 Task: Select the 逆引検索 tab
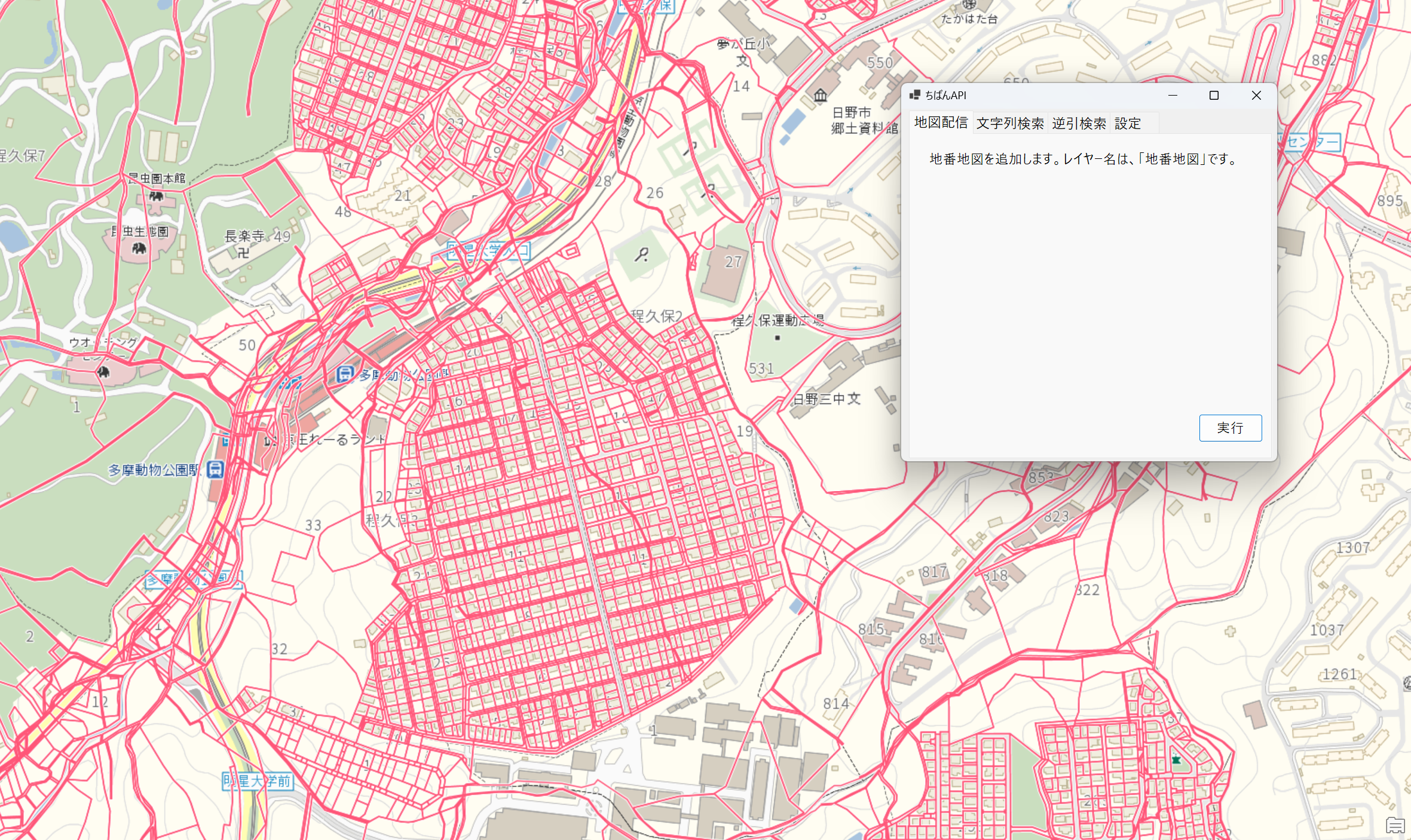(1079, 124)
